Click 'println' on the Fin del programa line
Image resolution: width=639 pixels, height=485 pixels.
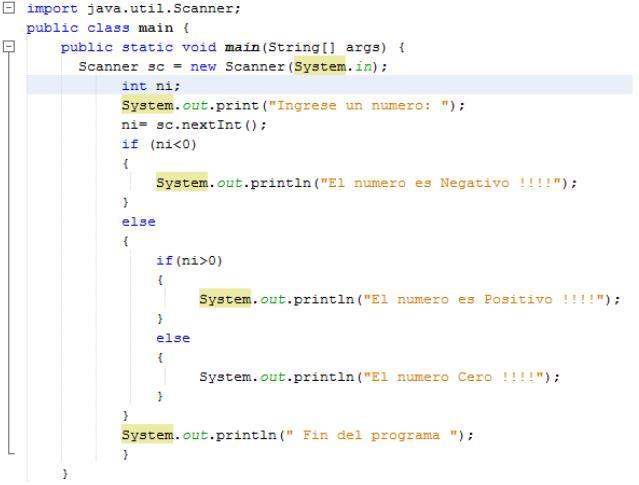246,435
